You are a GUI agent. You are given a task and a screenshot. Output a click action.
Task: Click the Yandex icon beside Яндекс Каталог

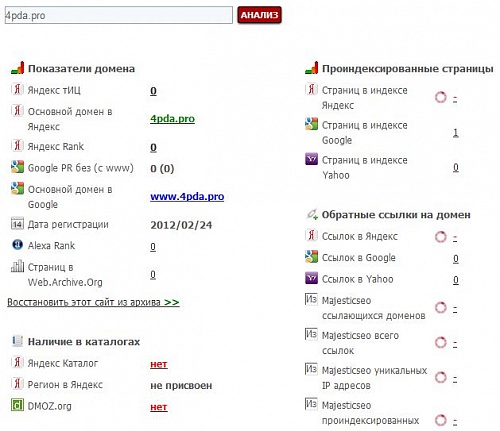[17, 362]
